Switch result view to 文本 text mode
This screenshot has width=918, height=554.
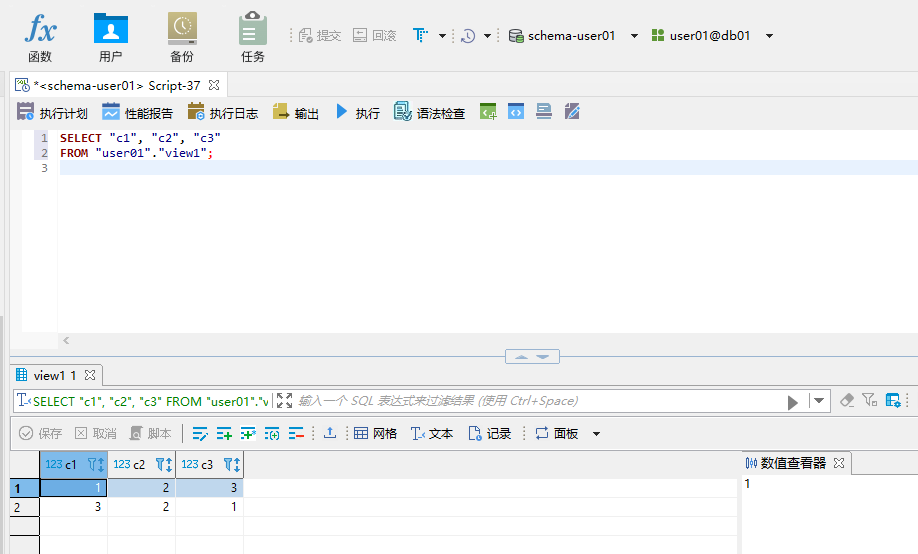(x=432, y=433)
